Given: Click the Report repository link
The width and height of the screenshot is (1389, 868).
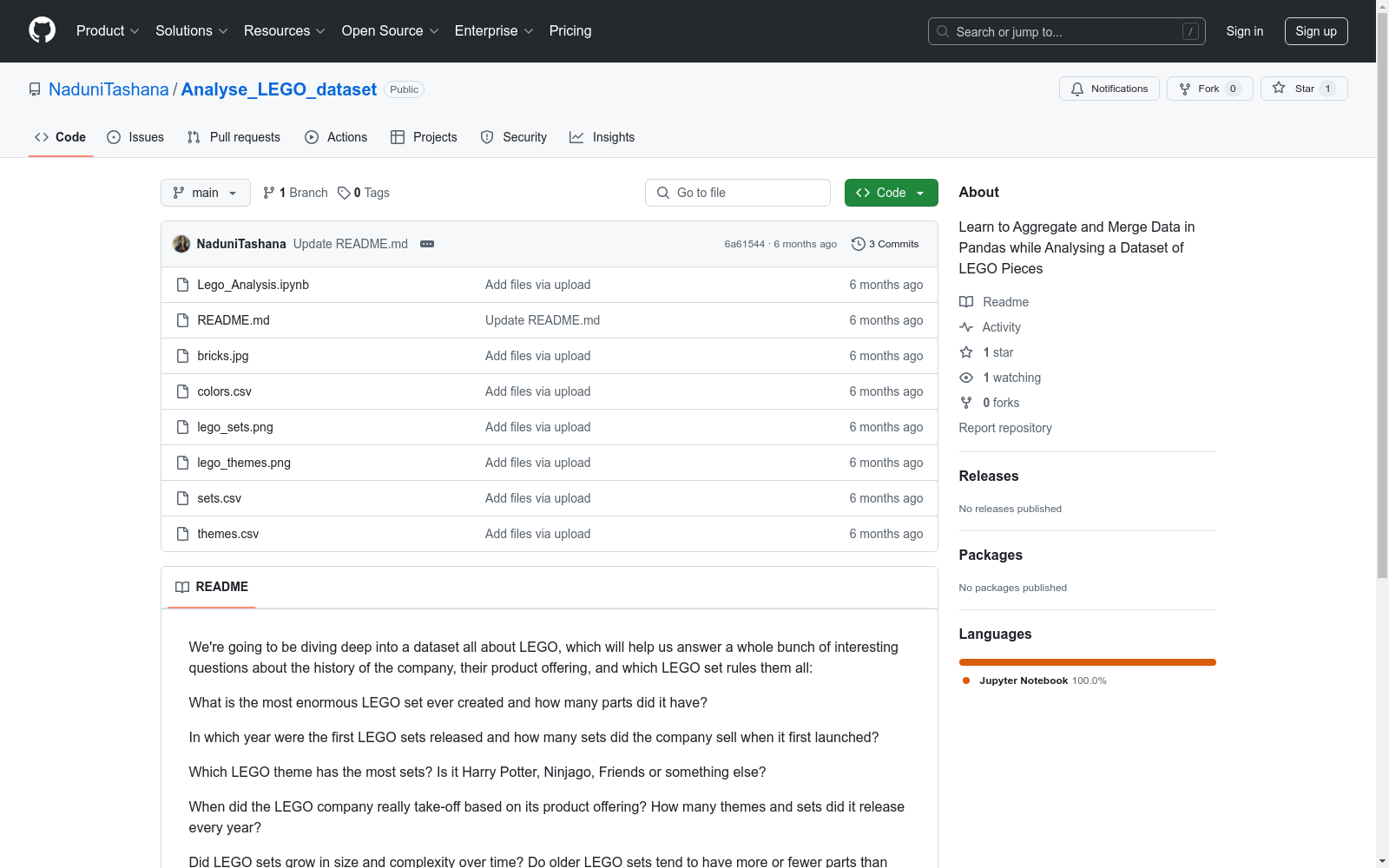Looking at the screenshot, I should click(1005, 428).
